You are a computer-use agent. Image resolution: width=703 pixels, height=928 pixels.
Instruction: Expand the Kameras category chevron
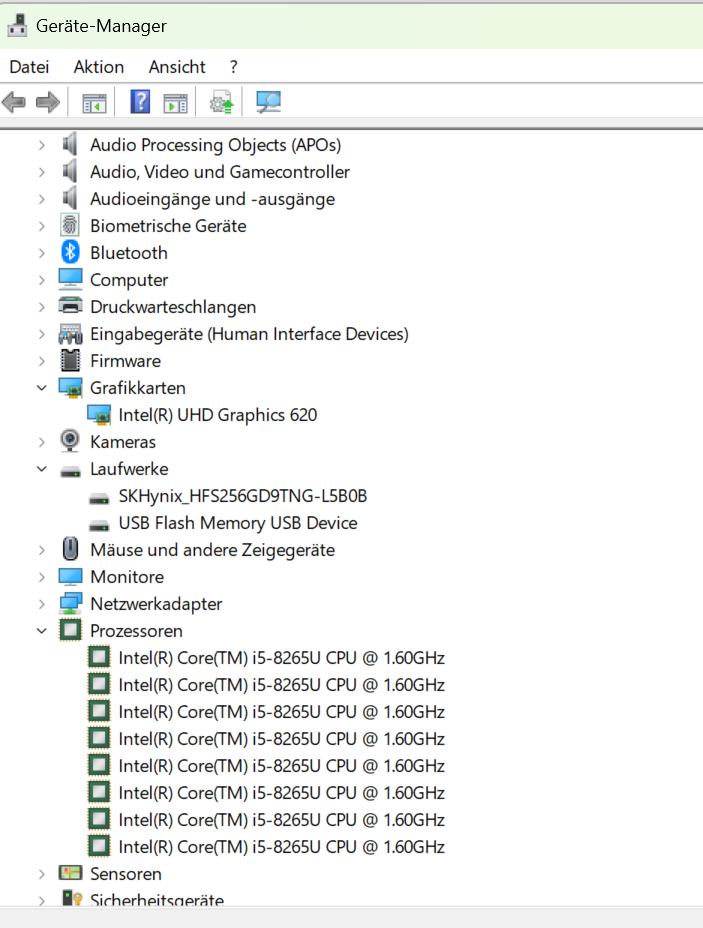tap(41, 442)
